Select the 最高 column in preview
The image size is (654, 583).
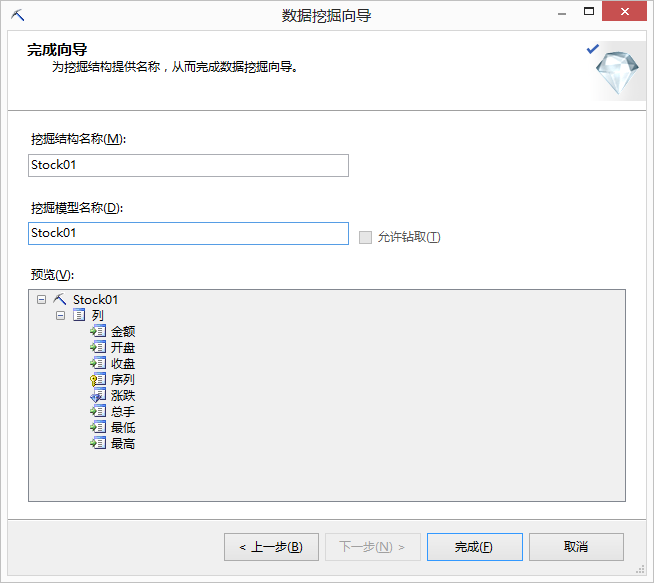tap(123, 444)
